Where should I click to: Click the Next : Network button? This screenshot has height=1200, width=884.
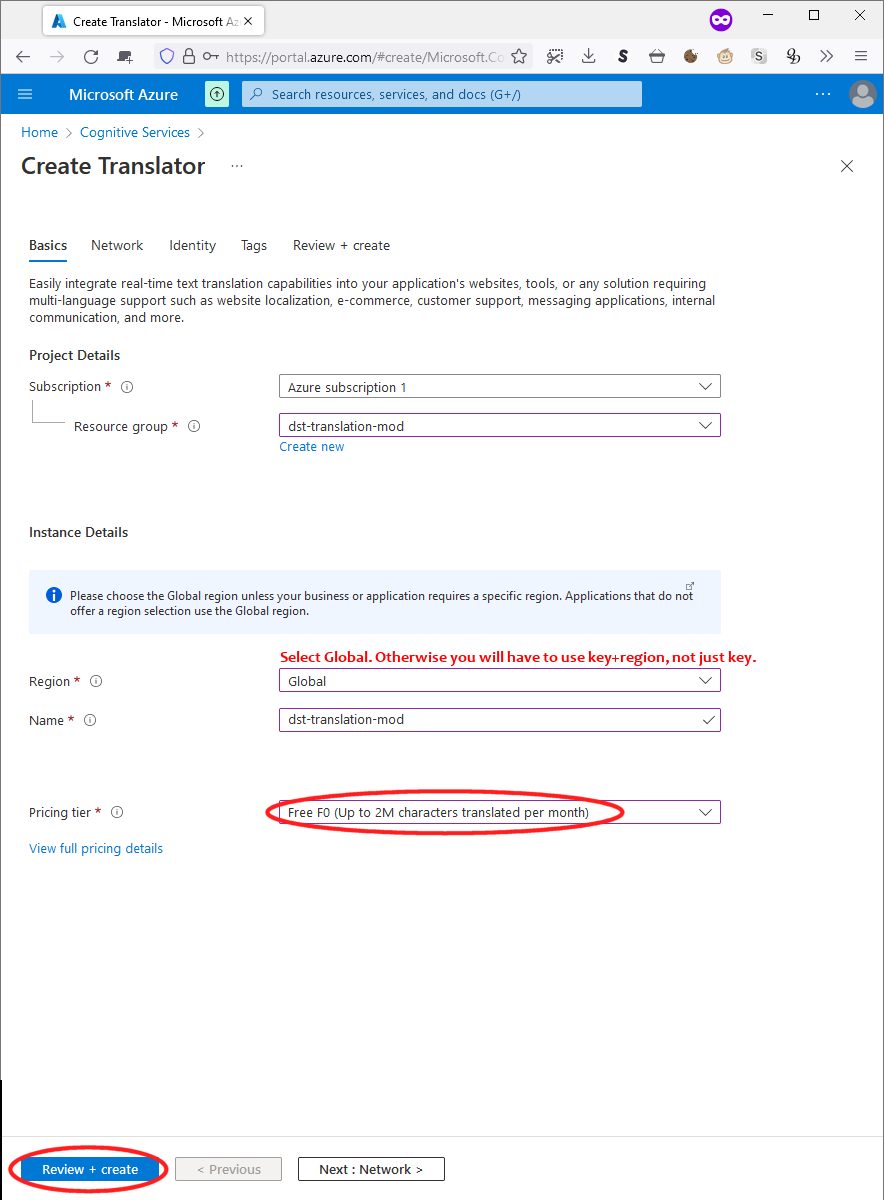click(x=371, y=1169)
